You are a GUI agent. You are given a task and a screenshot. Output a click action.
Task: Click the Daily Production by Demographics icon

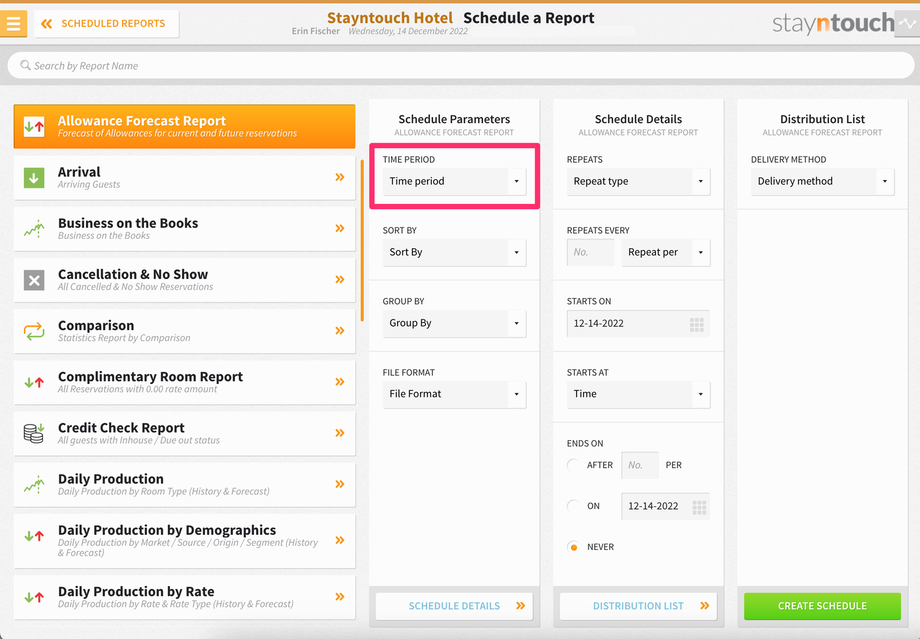click(x=34, y=535)
